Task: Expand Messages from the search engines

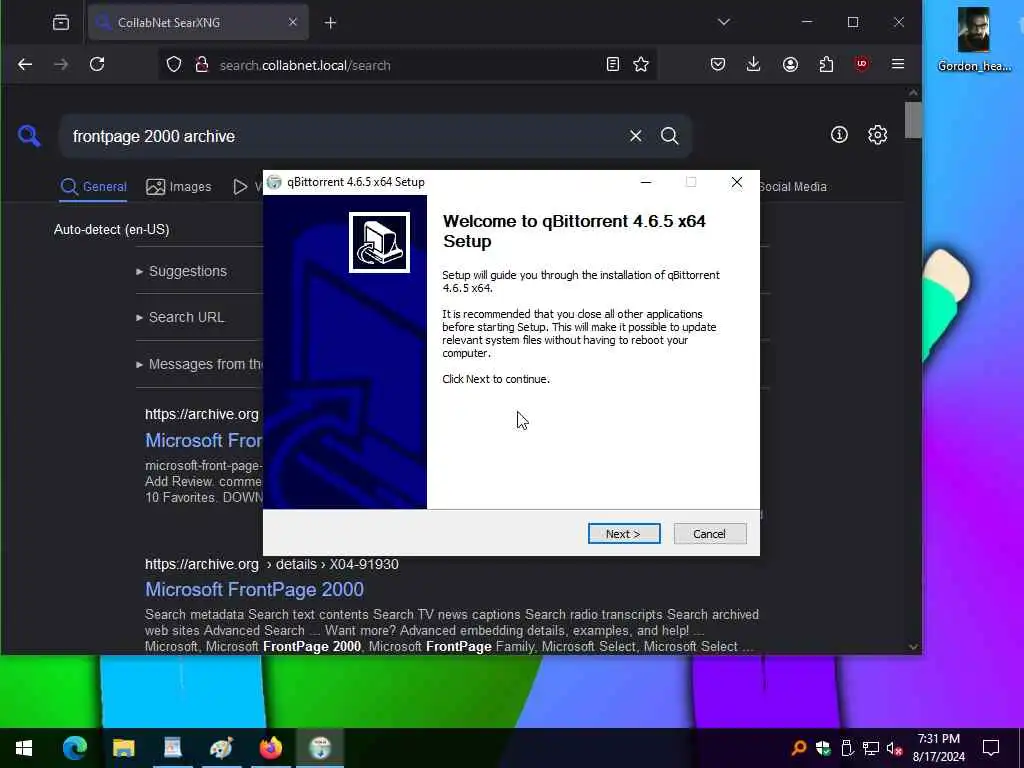Action: pos(199,364)
